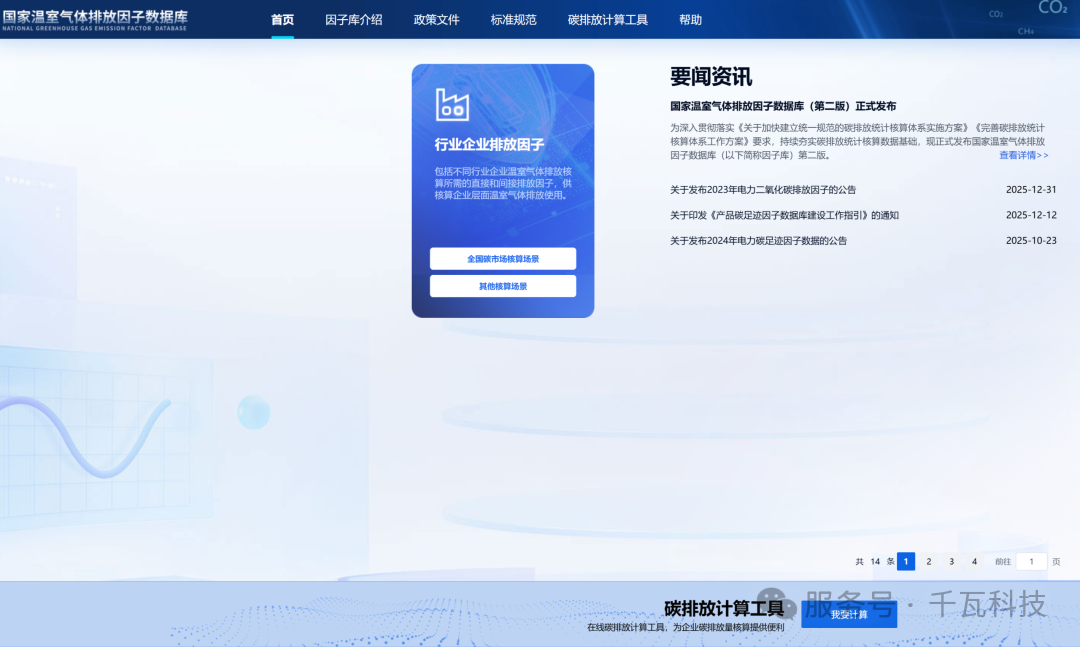Image resolution: width=1080 pixels, height=647 pixels.
Task: Click the date 2025-10-23
Action: (1031, 240)
